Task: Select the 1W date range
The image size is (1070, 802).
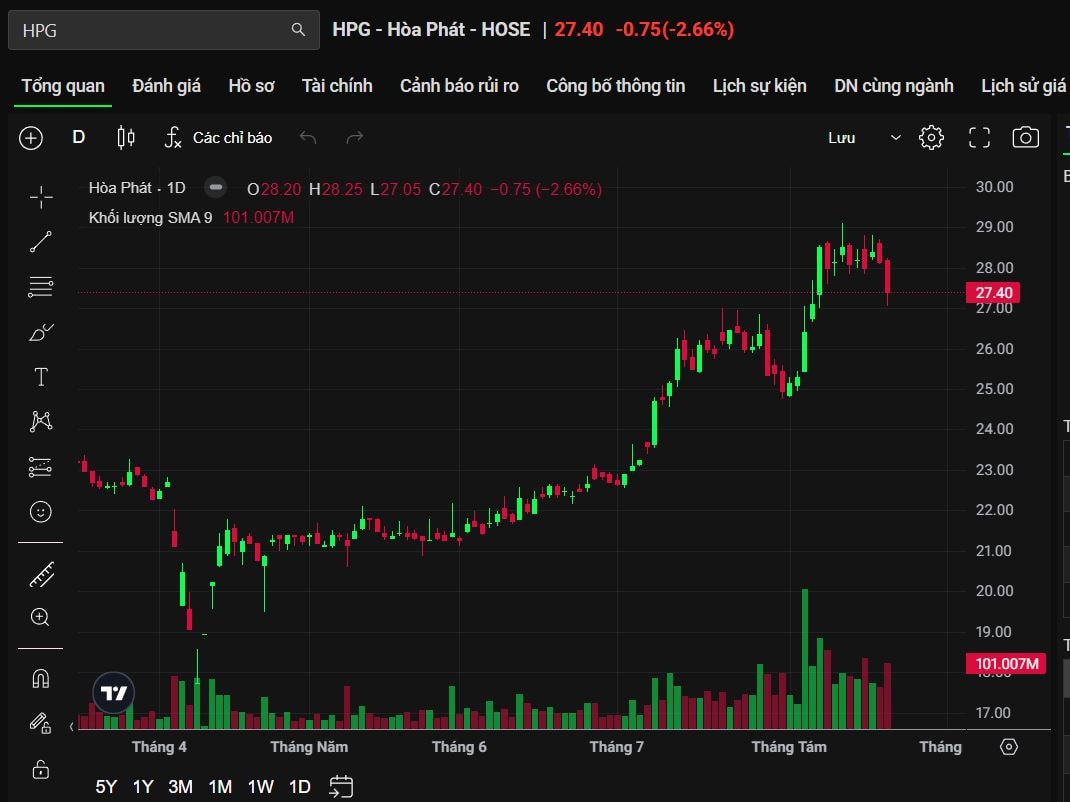Action: click(x=260, y=786)
